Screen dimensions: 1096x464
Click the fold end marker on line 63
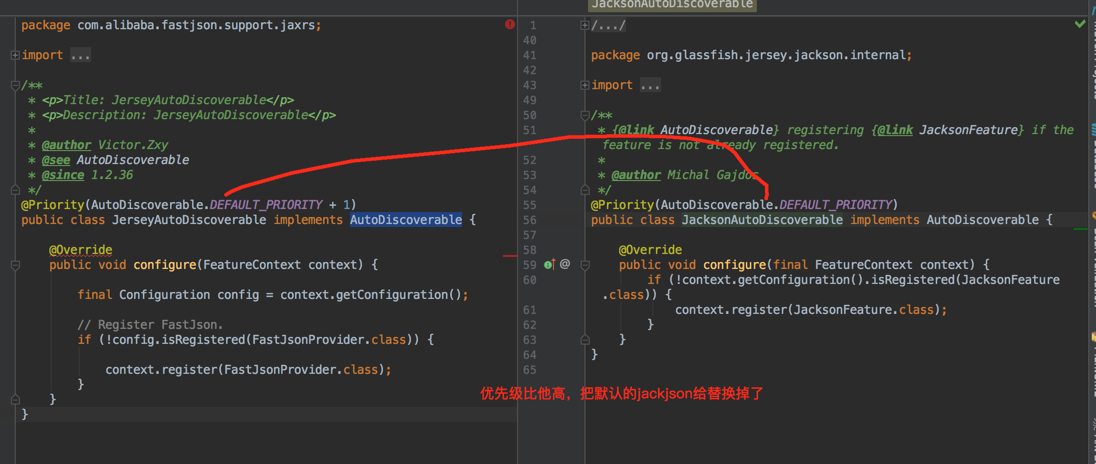click(584, 340)
